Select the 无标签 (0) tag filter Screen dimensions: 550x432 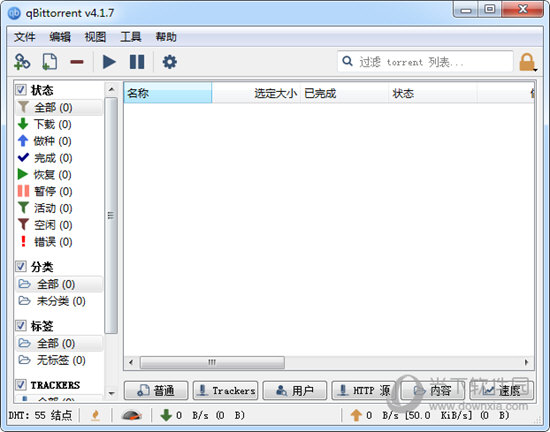[59, 360]
